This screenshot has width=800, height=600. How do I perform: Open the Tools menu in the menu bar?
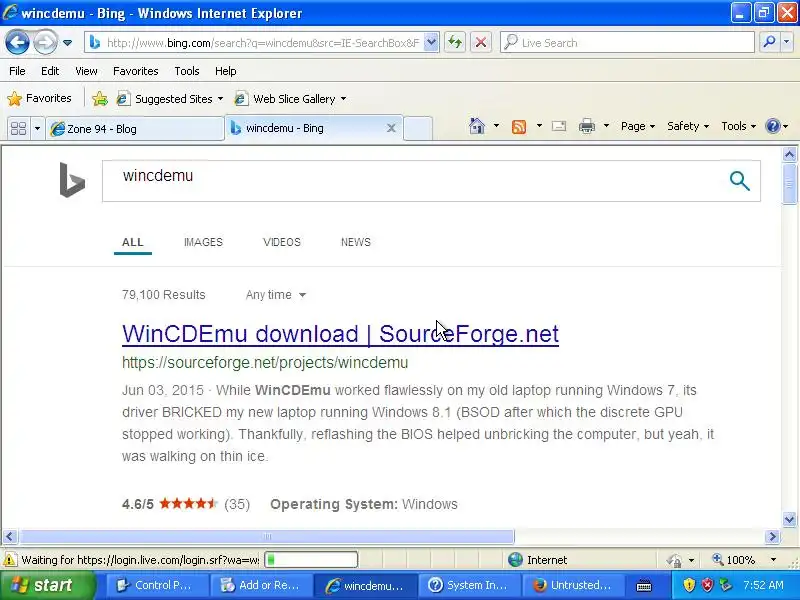[187, 71]
